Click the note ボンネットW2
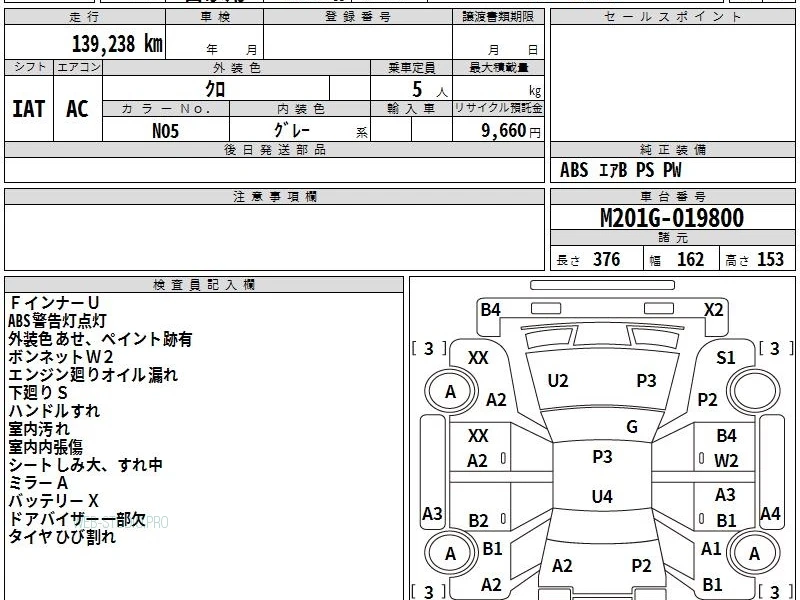 (x=61, y=357)
